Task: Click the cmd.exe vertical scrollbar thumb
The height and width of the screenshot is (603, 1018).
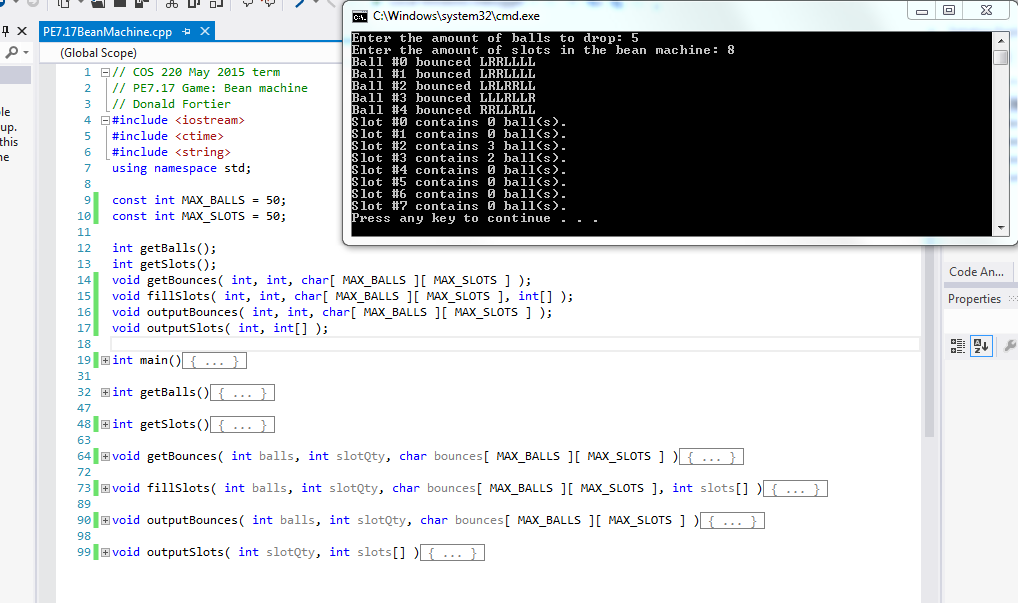Action: (1000, 57)
